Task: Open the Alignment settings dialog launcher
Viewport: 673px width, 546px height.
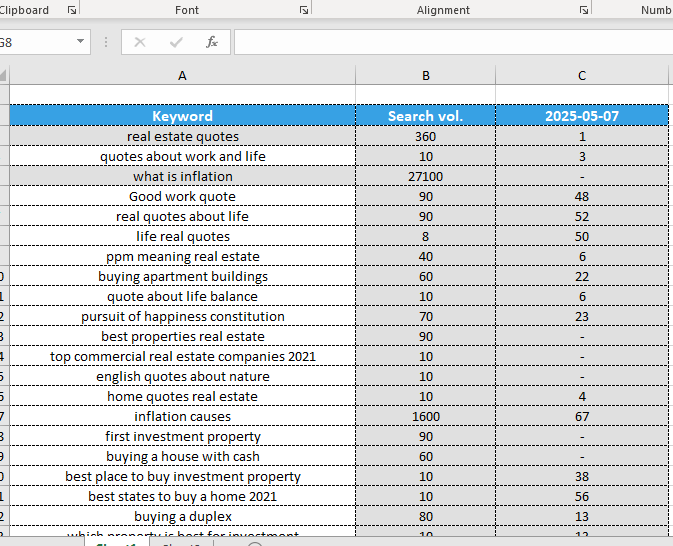Action: pyautogui.click(x=583, y=10)
